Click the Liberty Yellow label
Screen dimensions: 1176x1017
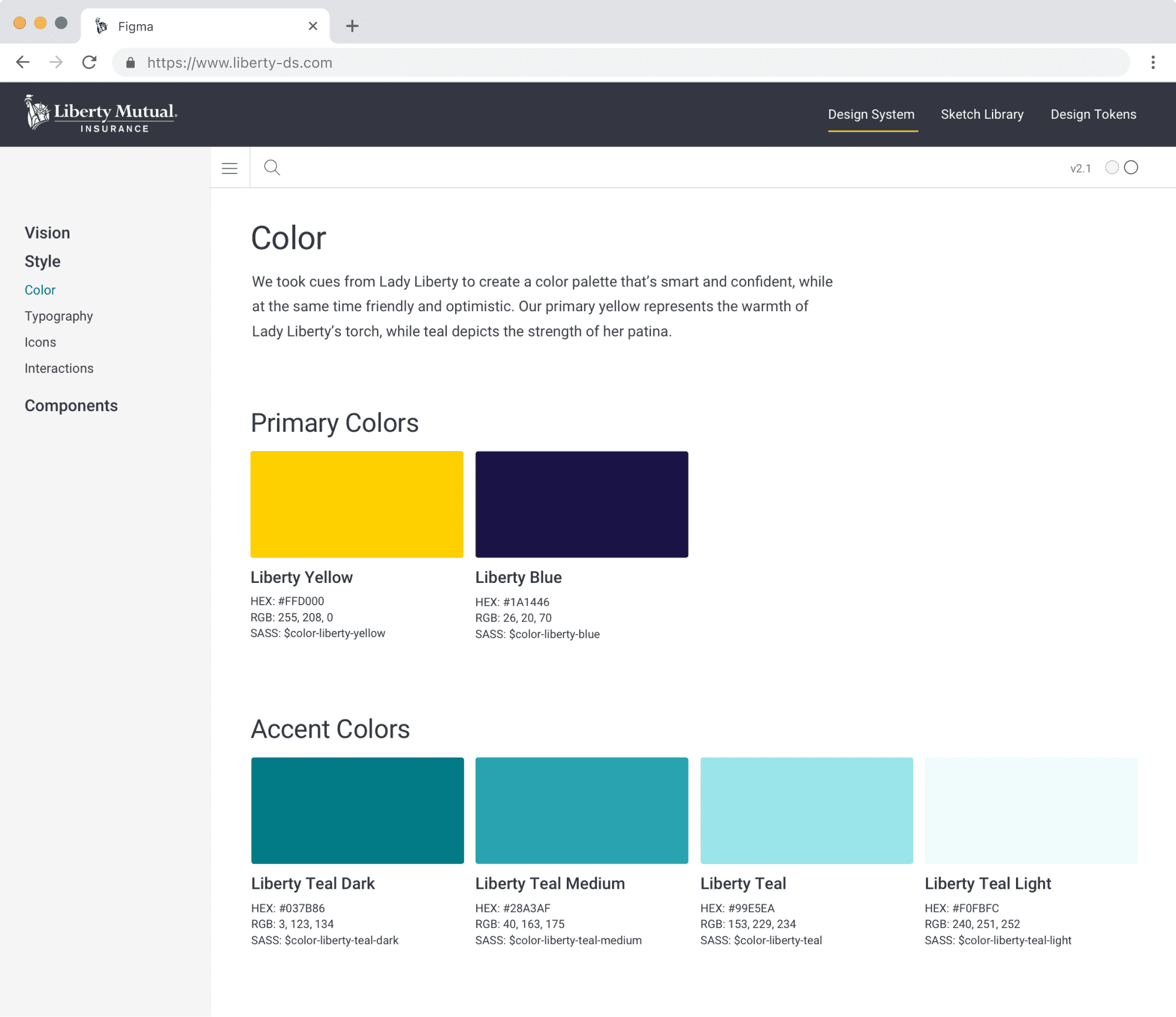(x=302, y=577)
